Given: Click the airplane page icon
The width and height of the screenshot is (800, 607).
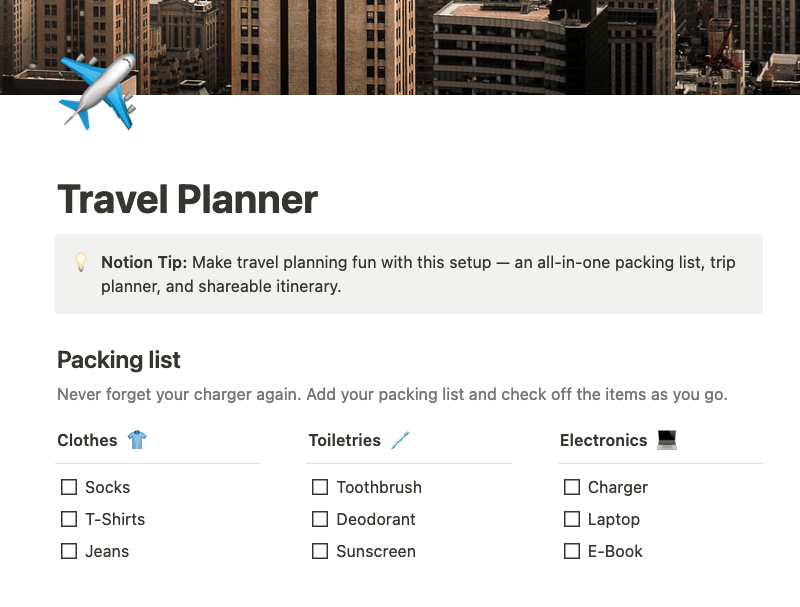Looking at the screenshot, I should point(97,91).
